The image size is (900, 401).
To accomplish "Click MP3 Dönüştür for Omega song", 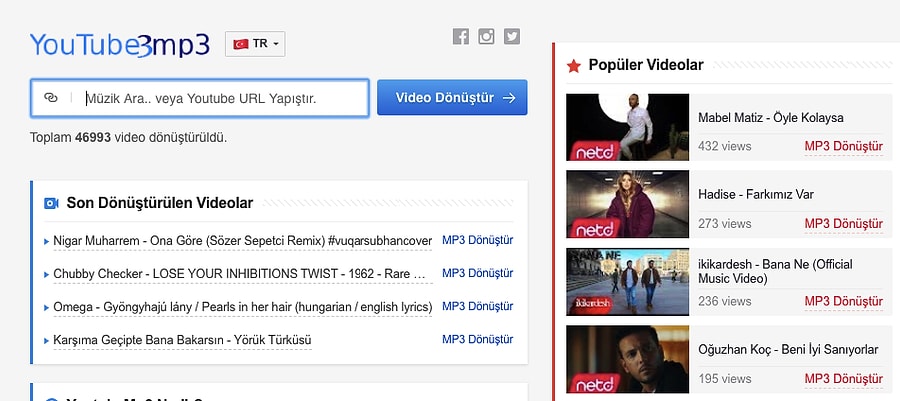I will [478, 306].
